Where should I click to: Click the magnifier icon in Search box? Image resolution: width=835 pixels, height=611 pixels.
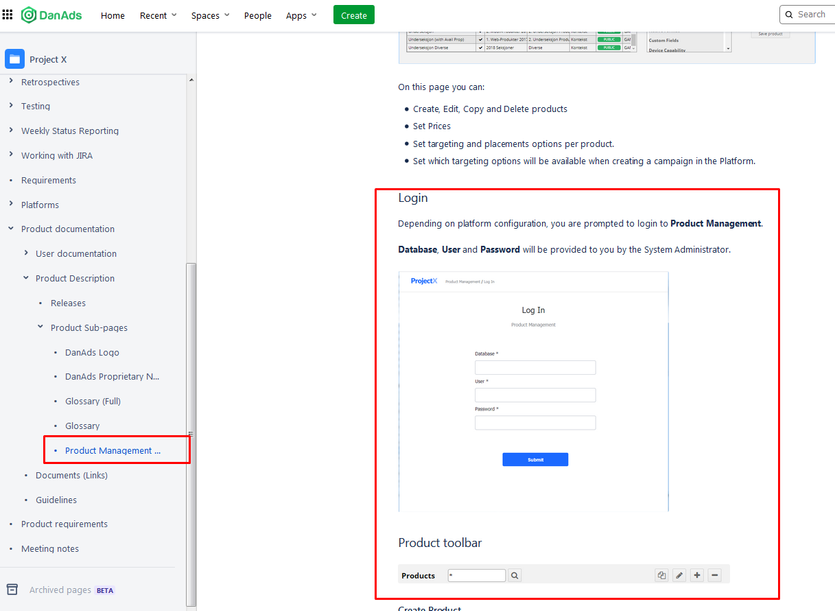pos(789,15)
